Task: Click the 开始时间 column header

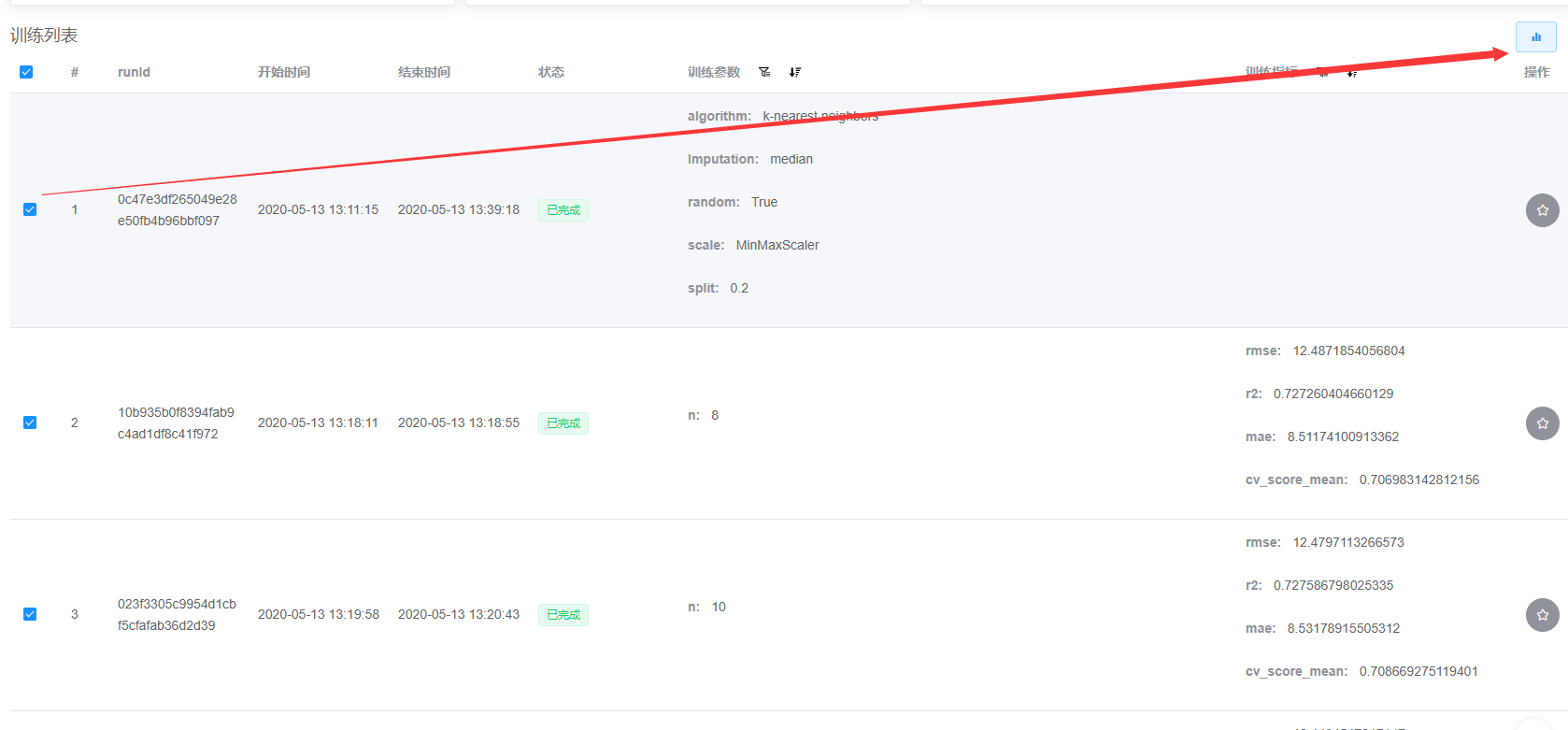Action: point(284,72)
